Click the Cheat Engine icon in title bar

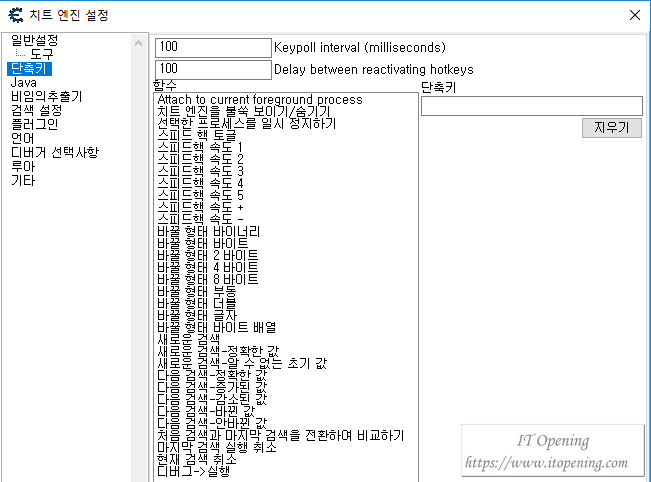[x=16, y=15]
